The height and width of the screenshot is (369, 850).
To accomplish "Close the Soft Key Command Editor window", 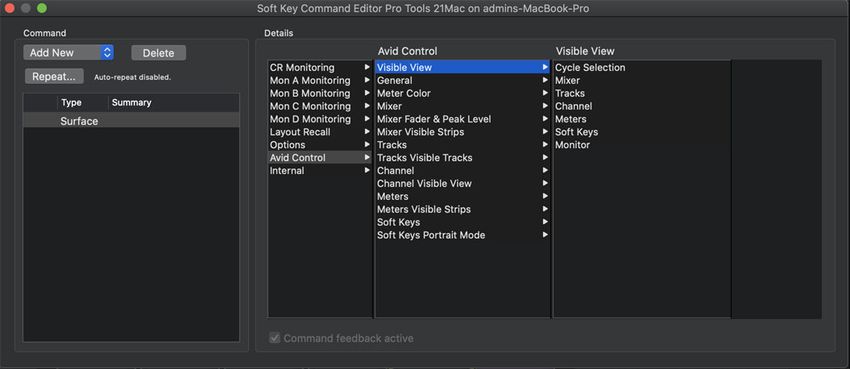I will [x=9, y=8].
